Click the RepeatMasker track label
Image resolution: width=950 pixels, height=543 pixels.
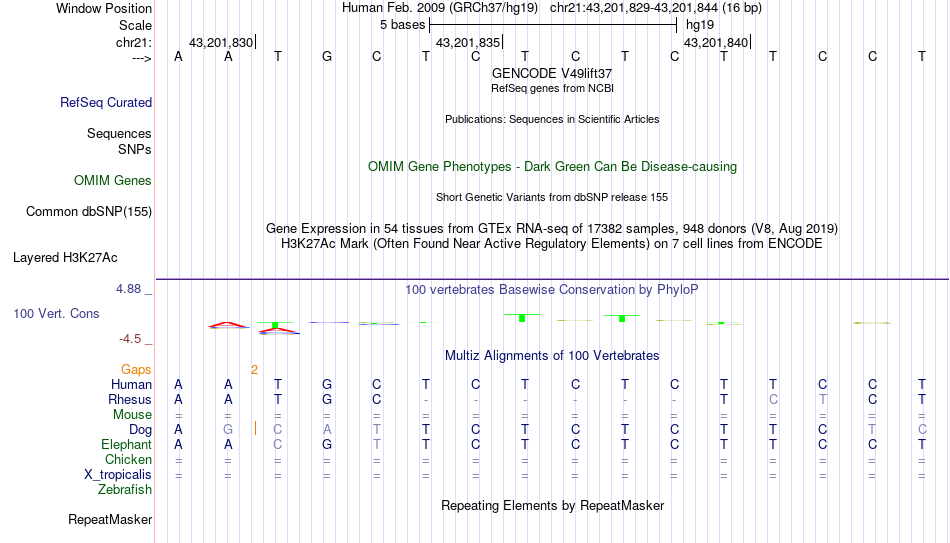point(110,519)
